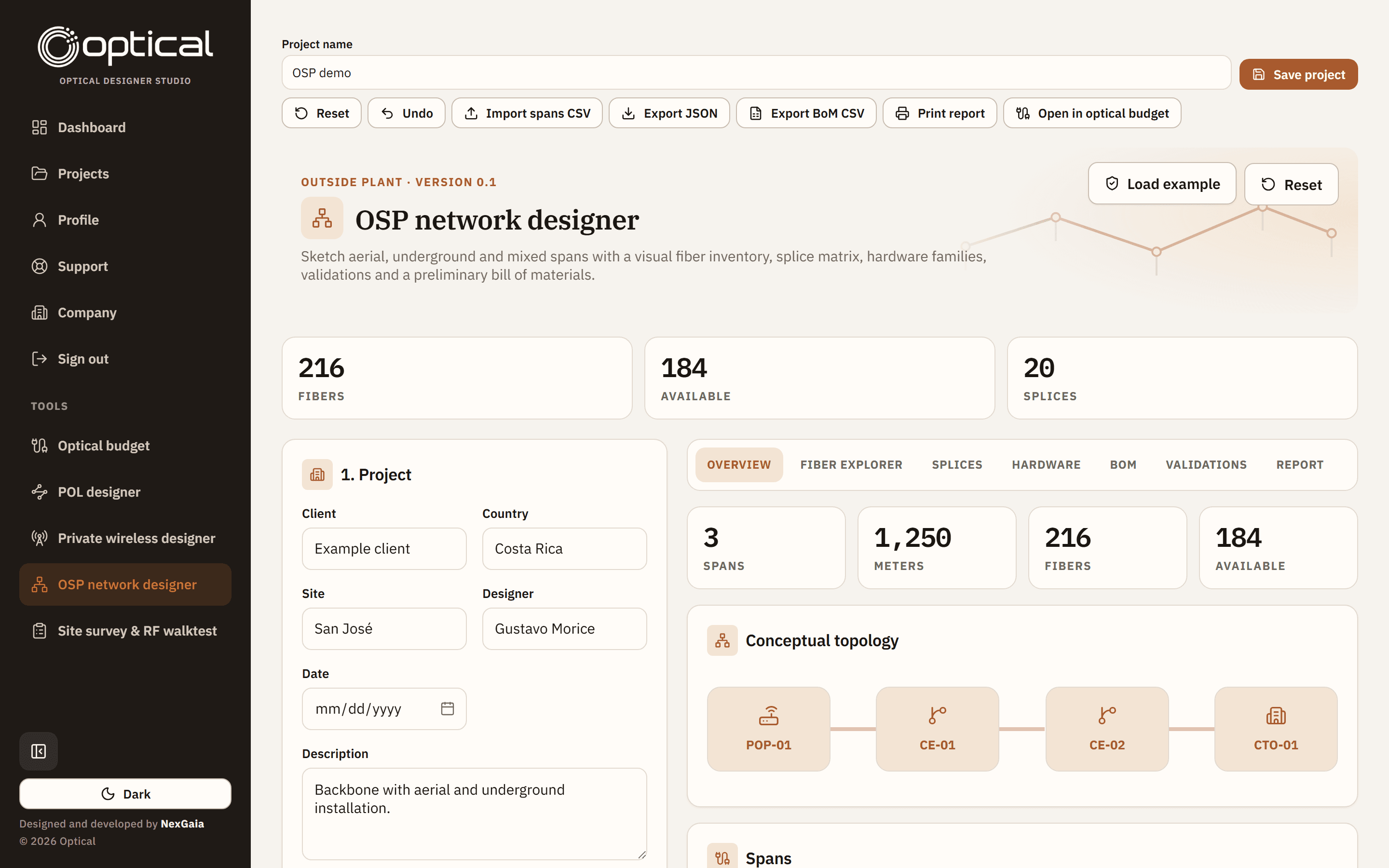Launch the Optical budget tool
Viewport: 1389px width, 868px height.
[125, 446]
